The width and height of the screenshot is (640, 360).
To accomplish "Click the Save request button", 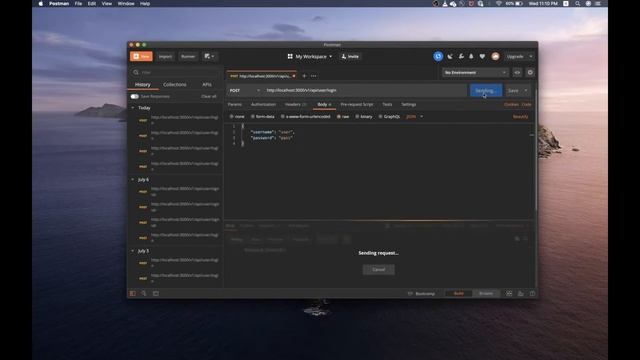I will click(x=513, y=91).
